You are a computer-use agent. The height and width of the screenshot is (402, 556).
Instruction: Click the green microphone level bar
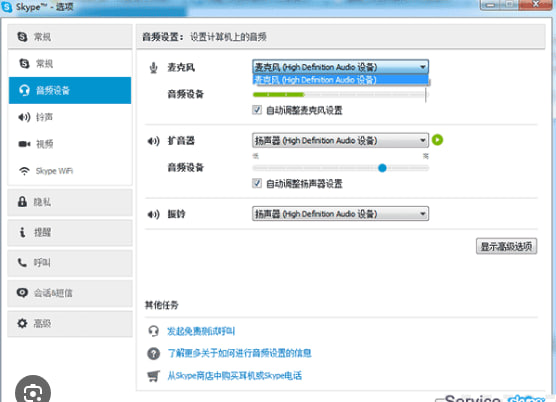(279, 95)
